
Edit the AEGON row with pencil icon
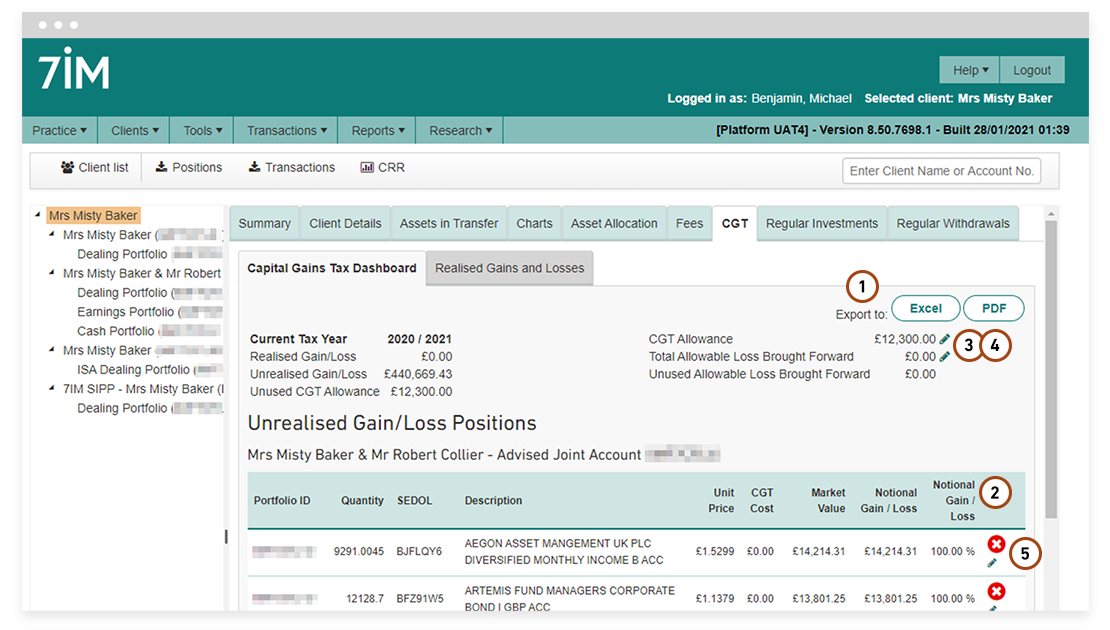click(992, 563)
